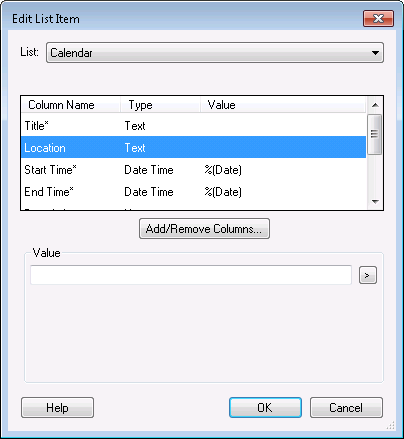Select the Start Time* row

pos(193,170)
